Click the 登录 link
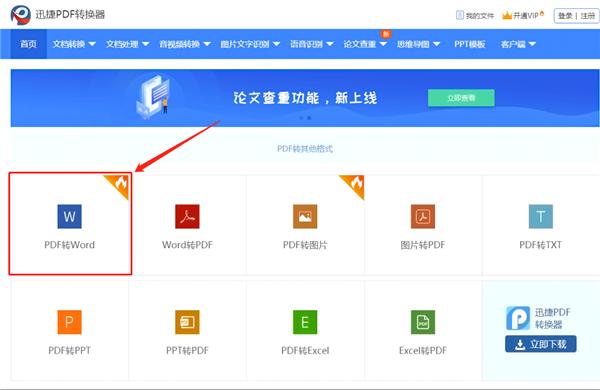Screen dimensions: 600x390 565,16
